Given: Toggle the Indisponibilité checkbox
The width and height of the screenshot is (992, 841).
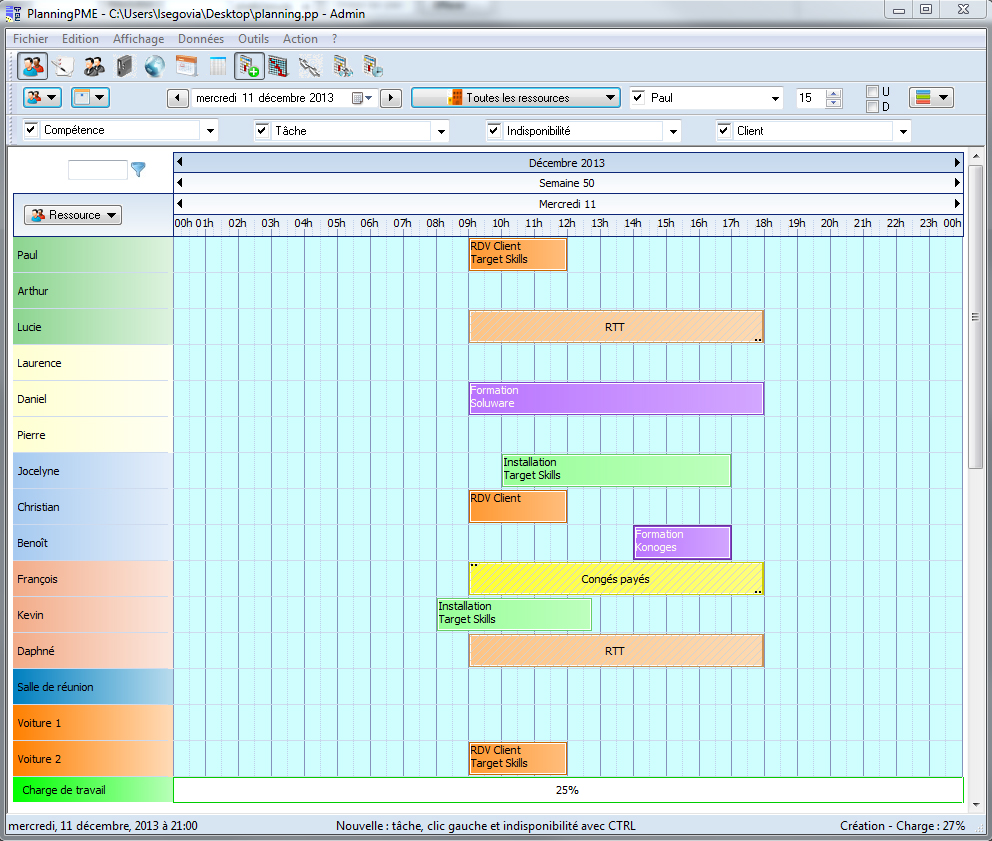Looking at the screenshot, I should click(493, 130).
